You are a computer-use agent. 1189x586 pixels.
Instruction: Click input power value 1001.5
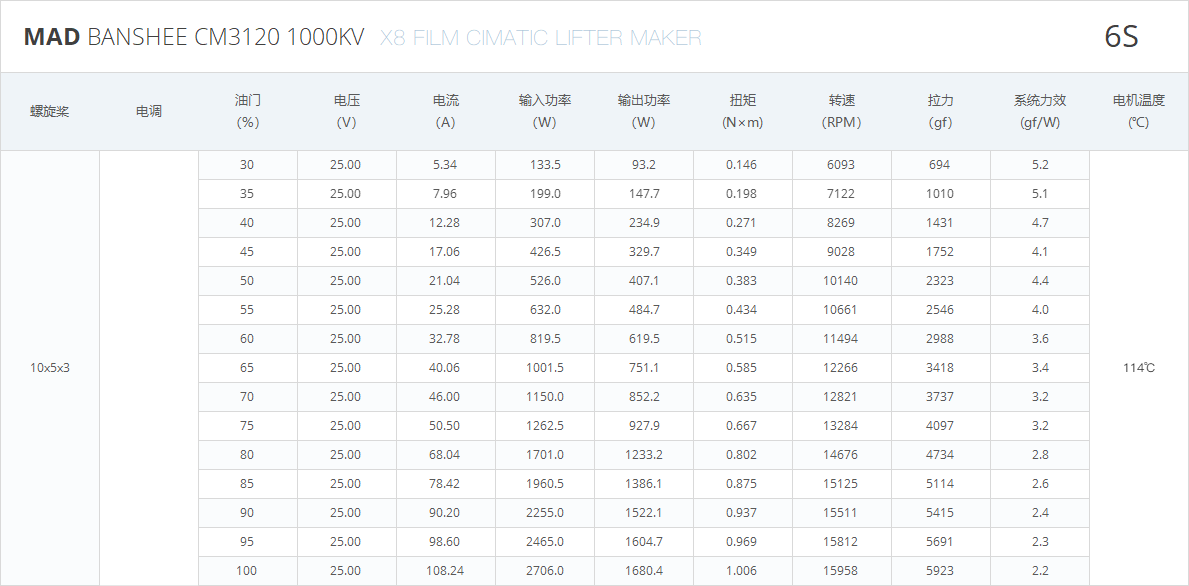(x=544, y=368)
